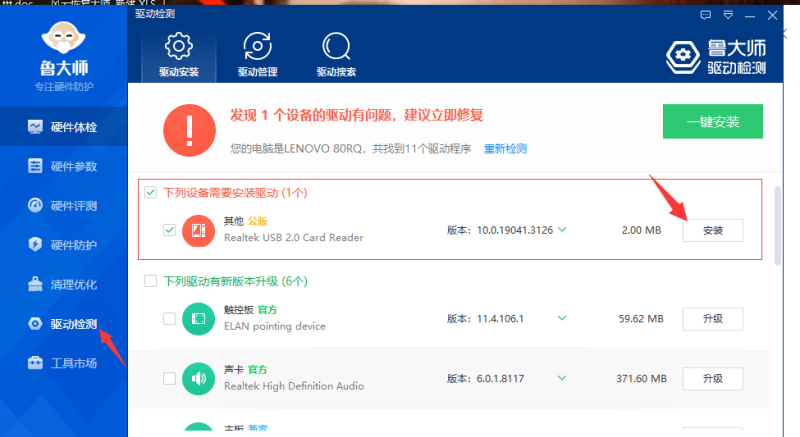Click the 2.00 MB size text

pyautogui.click(x=641, y=230)
